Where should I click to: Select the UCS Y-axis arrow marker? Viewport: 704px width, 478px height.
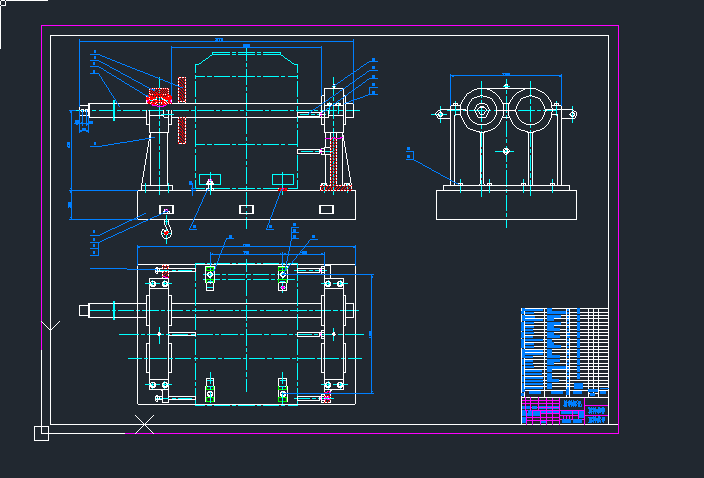click(x=48, y=326)
